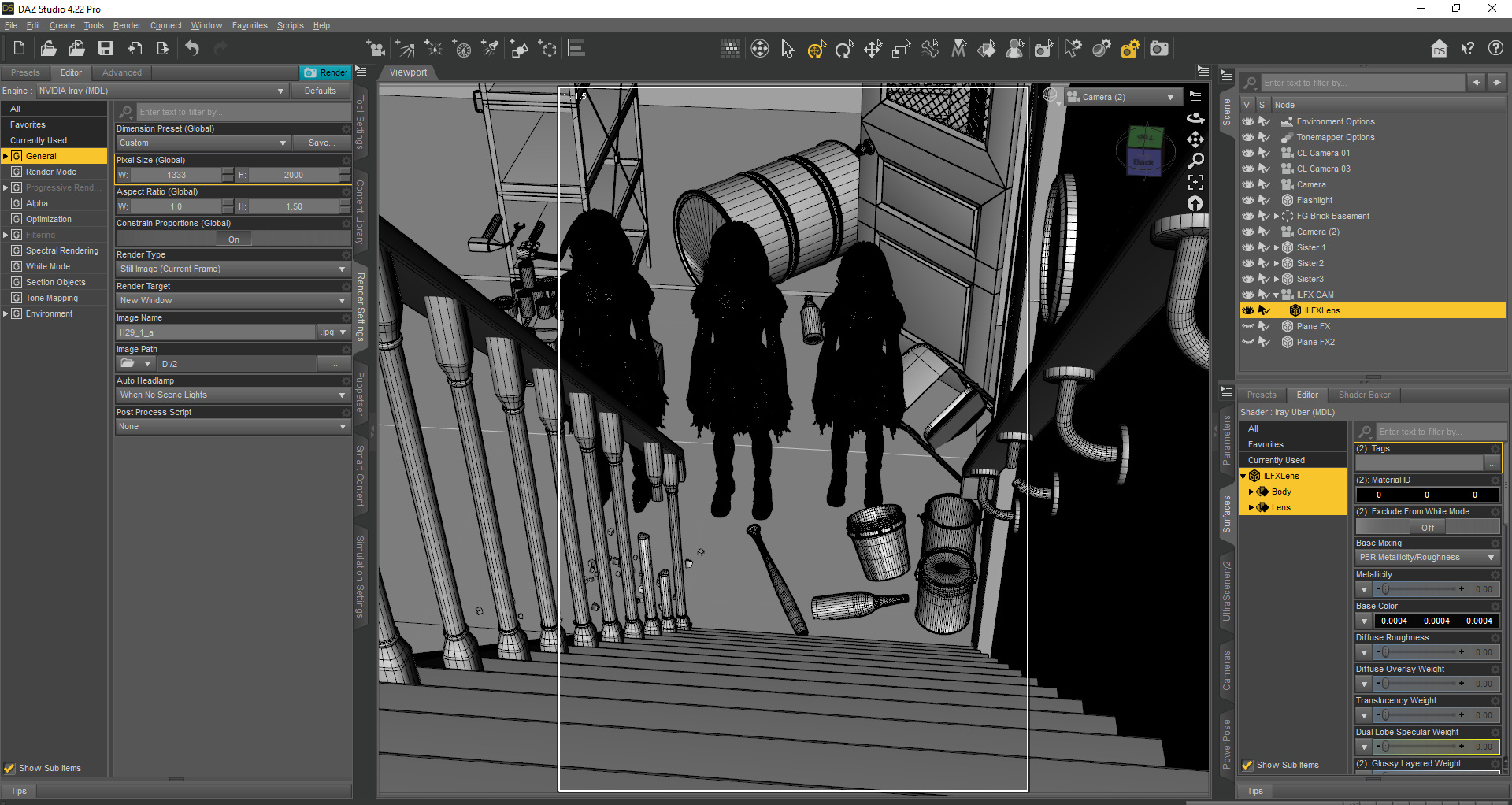This screenshot has height=805, width=1512.
Task: Click the Defaults button
Action: coord(321,91)
